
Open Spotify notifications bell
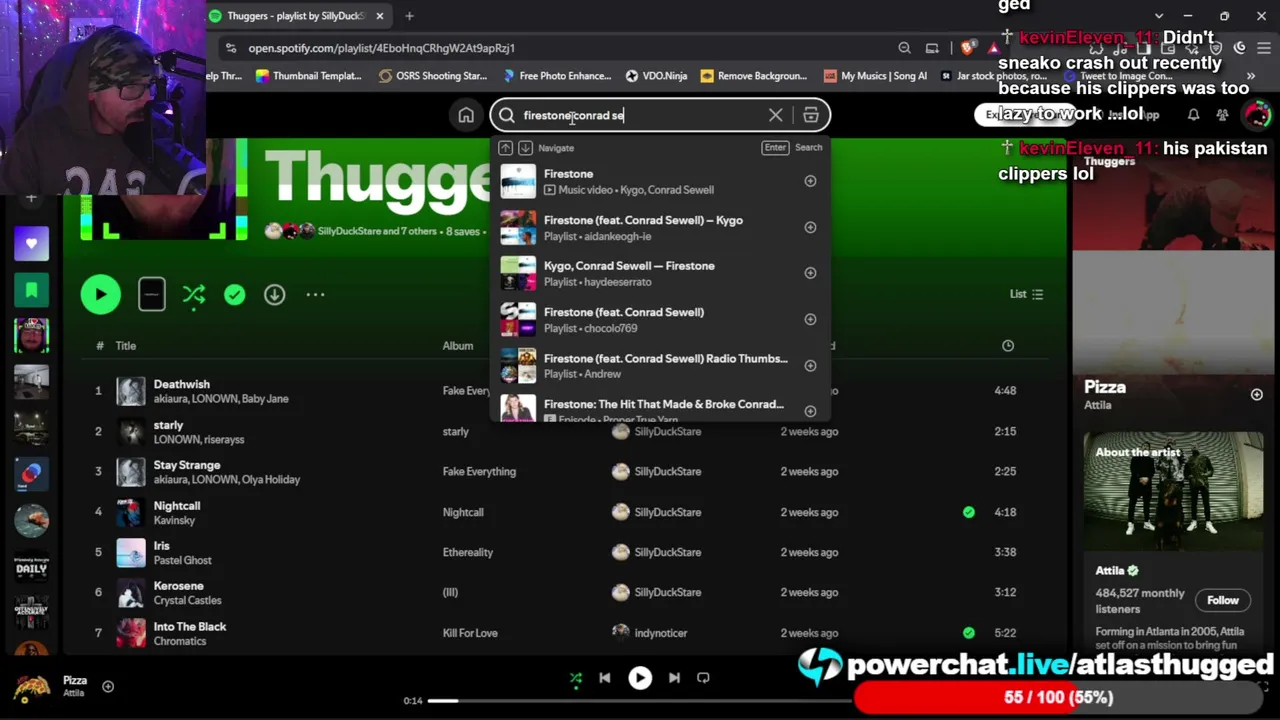coord(1193,115)
